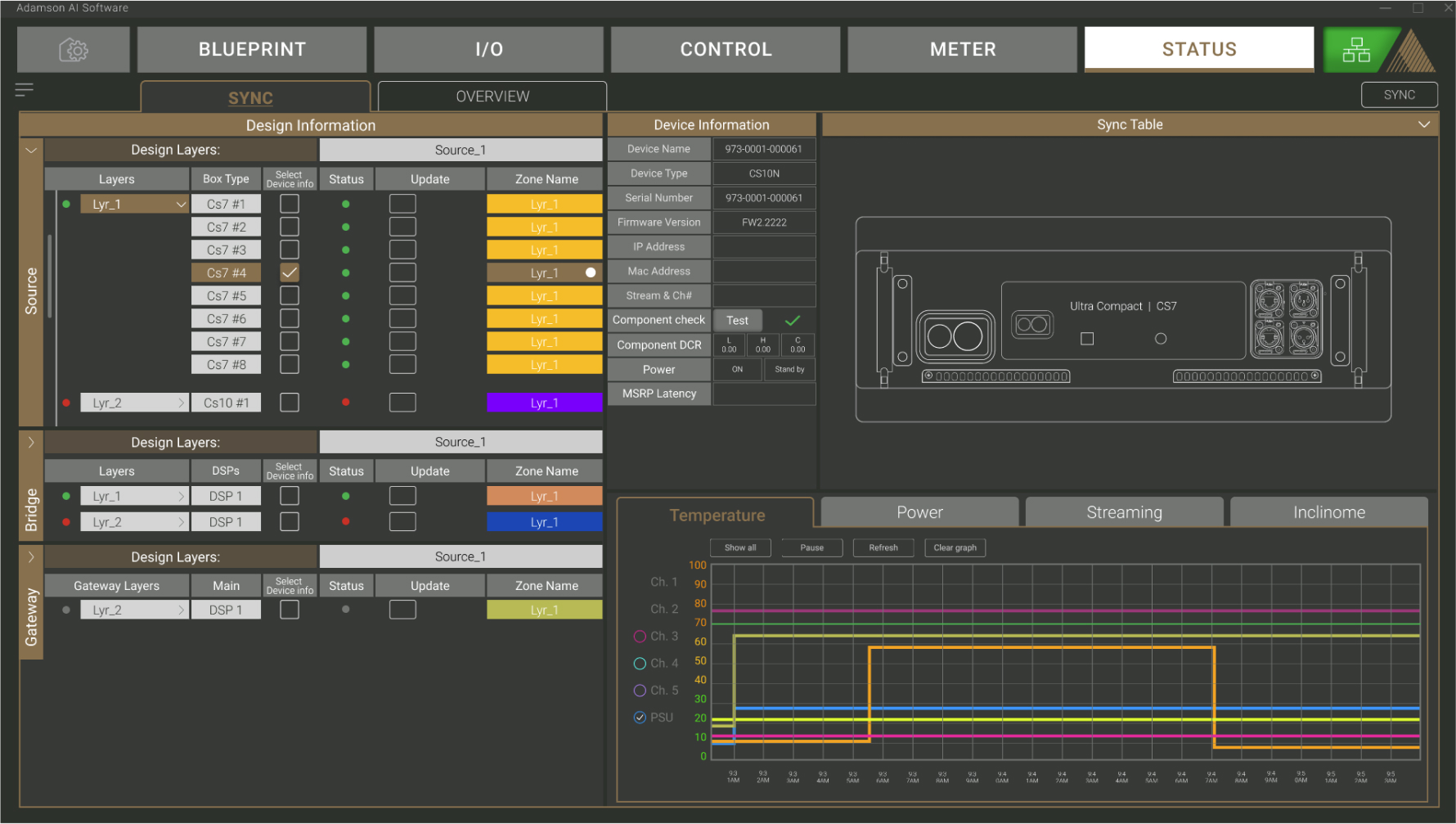Click the PSU checked circle icon
1456x824 pixels.
pyautogui.click(x=640, y=718)
